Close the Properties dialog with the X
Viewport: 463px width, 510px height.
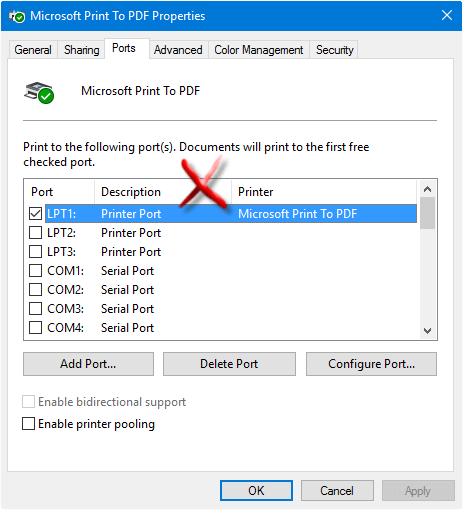447,15
